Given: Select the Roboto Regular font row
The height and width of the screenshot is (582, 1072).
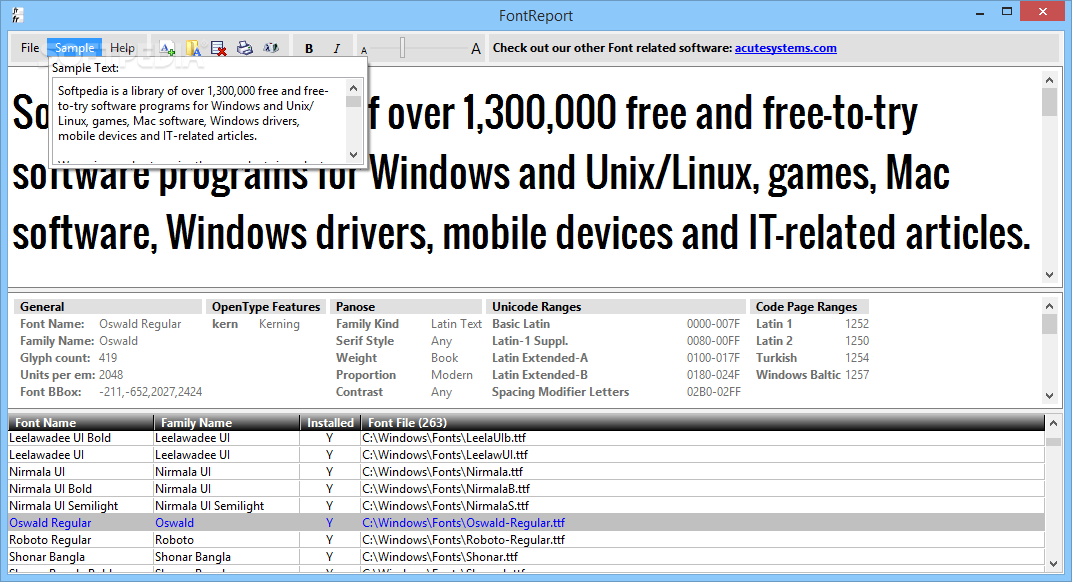Looking at the screenshot, I should click(x=526, y=540).
